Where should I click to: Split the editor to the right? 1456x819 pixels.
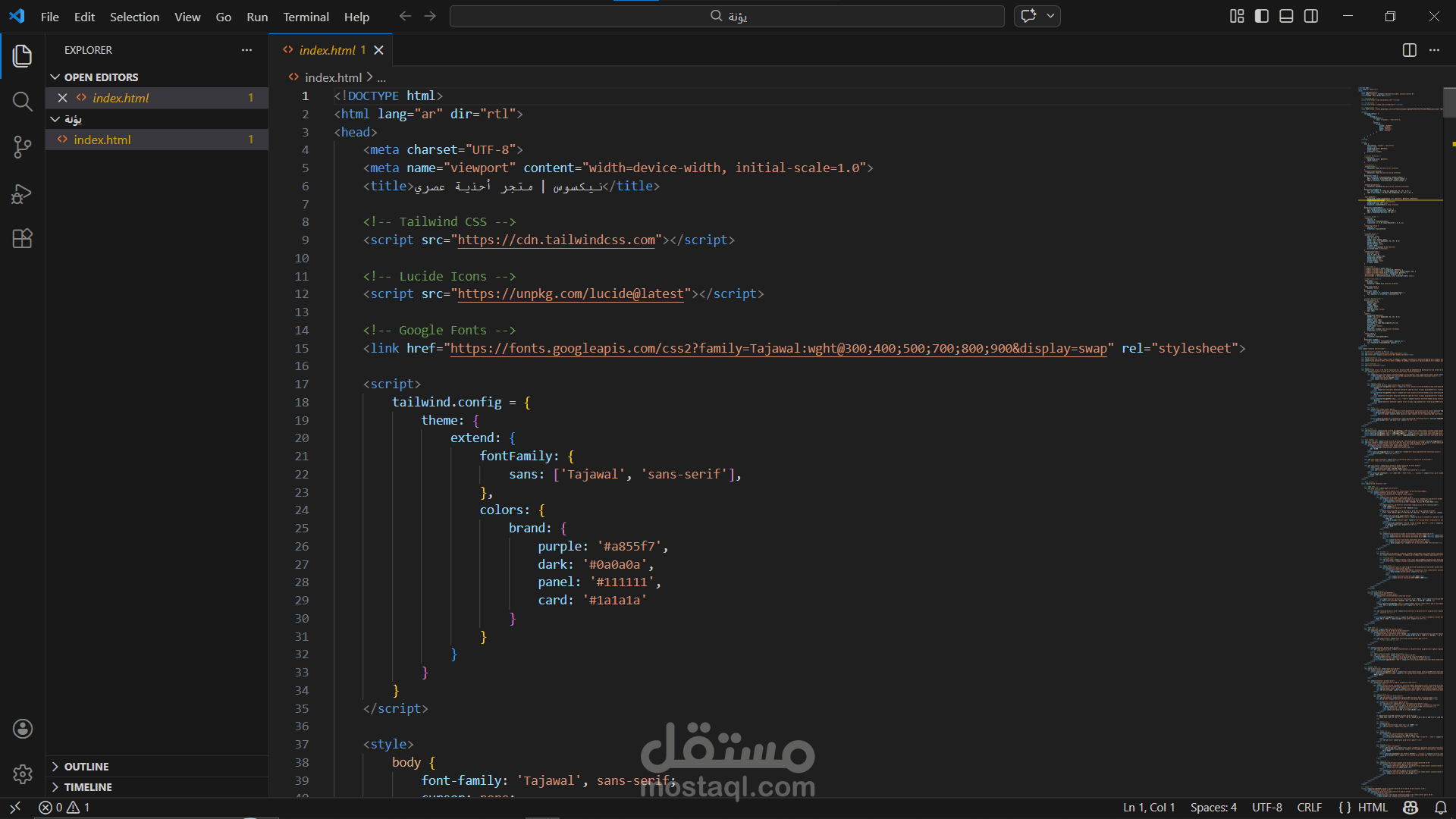coord(1409,50)
